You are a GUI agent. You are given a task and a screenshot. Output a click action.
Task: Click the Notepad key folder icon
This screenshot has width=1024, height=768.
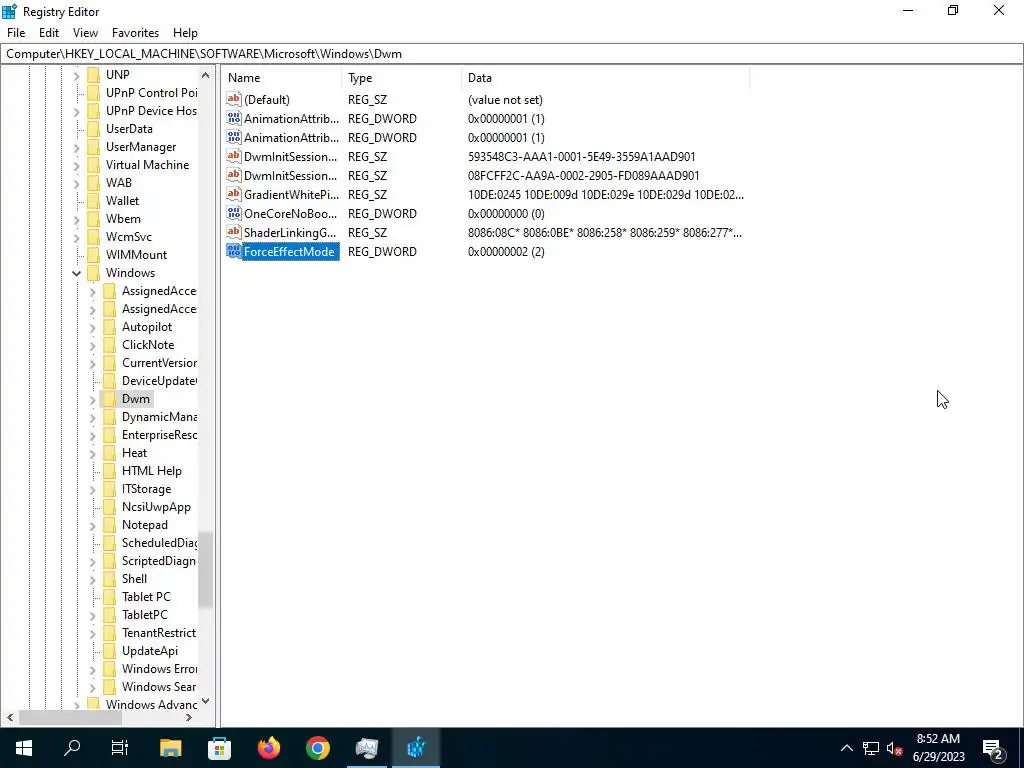pyautogui.click(x=110, y=525)
